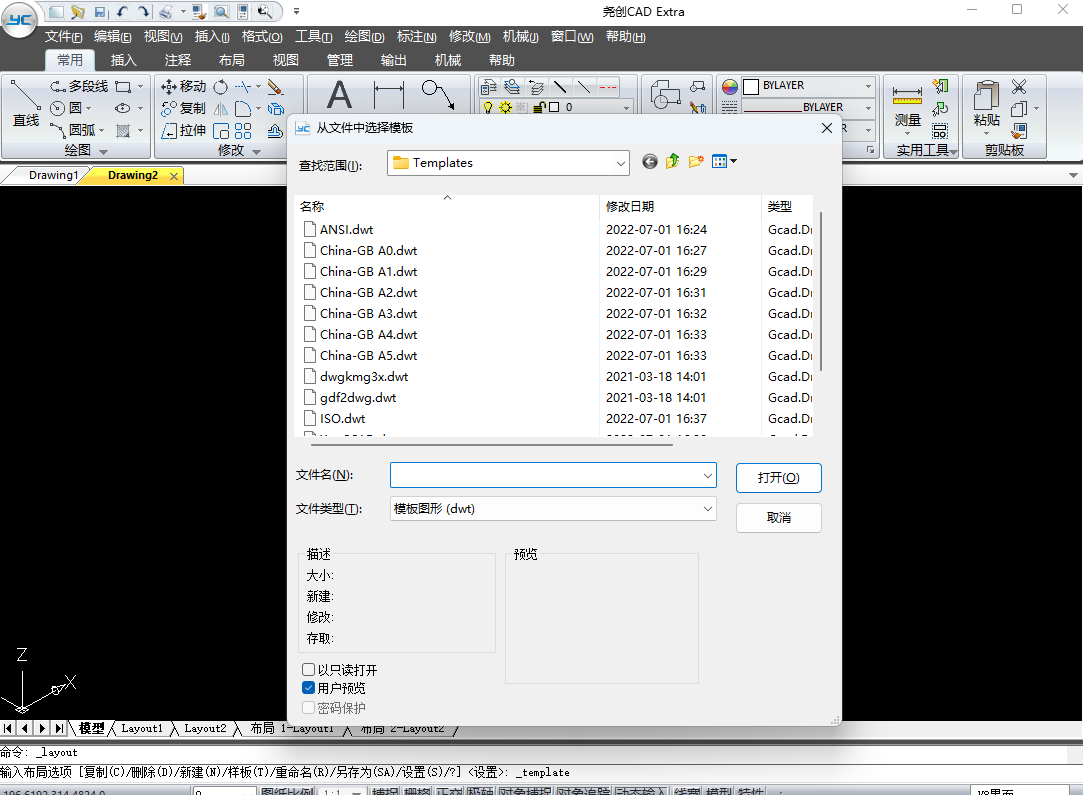The image size is (1083, 795).
Task: Toggle the layer freeze sun icon
Action: click(x=506, y=107)
